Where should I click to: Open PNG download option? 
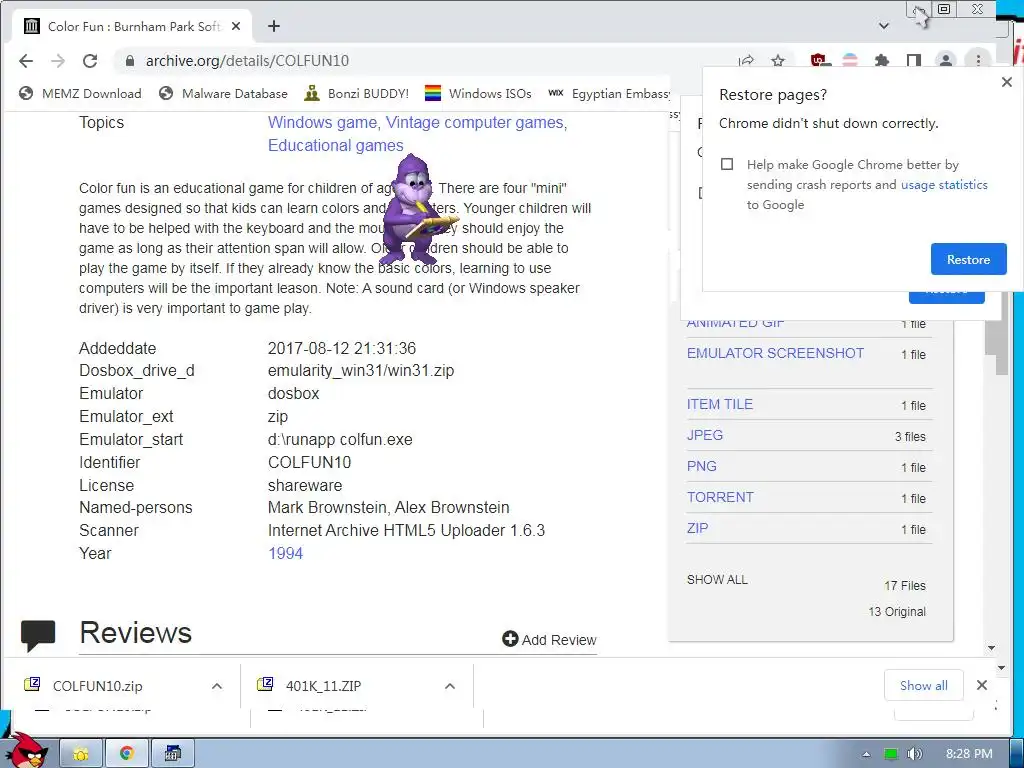701,466
